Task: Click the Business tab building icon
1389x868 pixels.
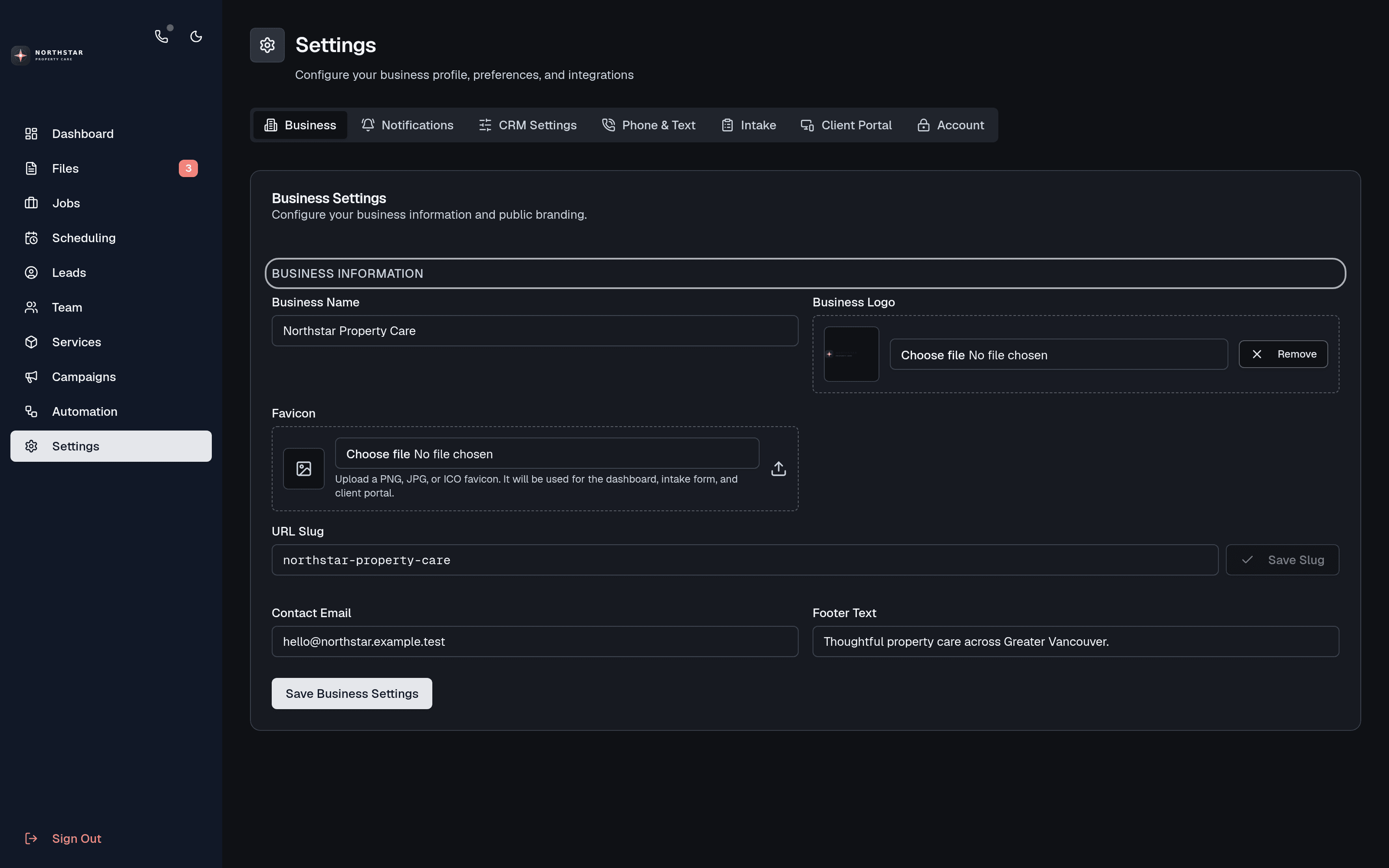Action: pyautogui.click(x=271, y=125)
